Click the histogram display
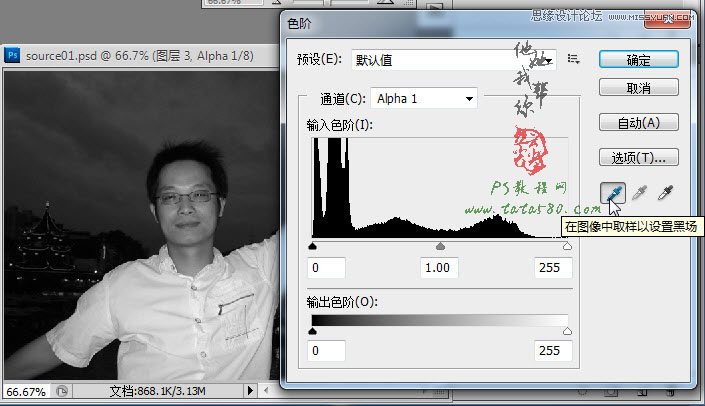This screenshot has height=406, width=705. (440, 187)
